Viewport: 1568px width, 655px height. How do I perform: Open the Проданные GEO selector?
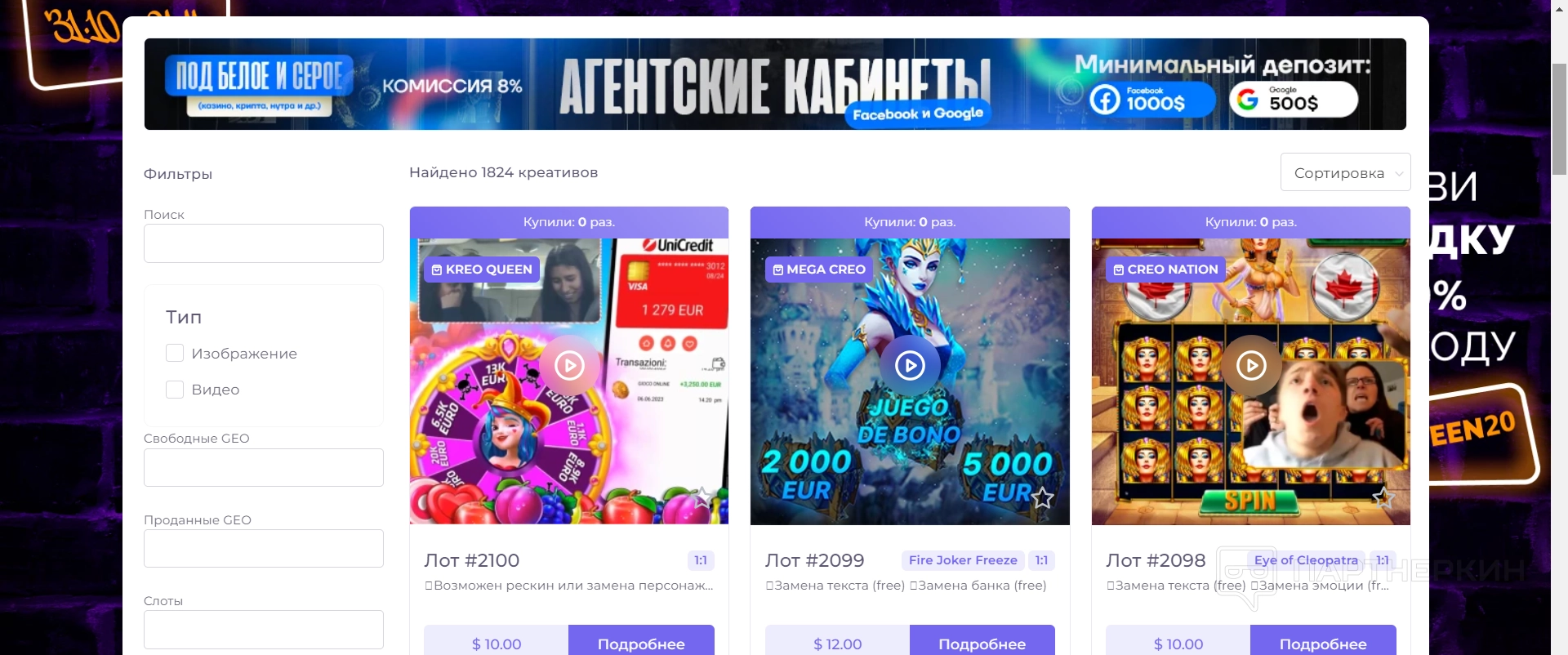(x=264, y=549)
